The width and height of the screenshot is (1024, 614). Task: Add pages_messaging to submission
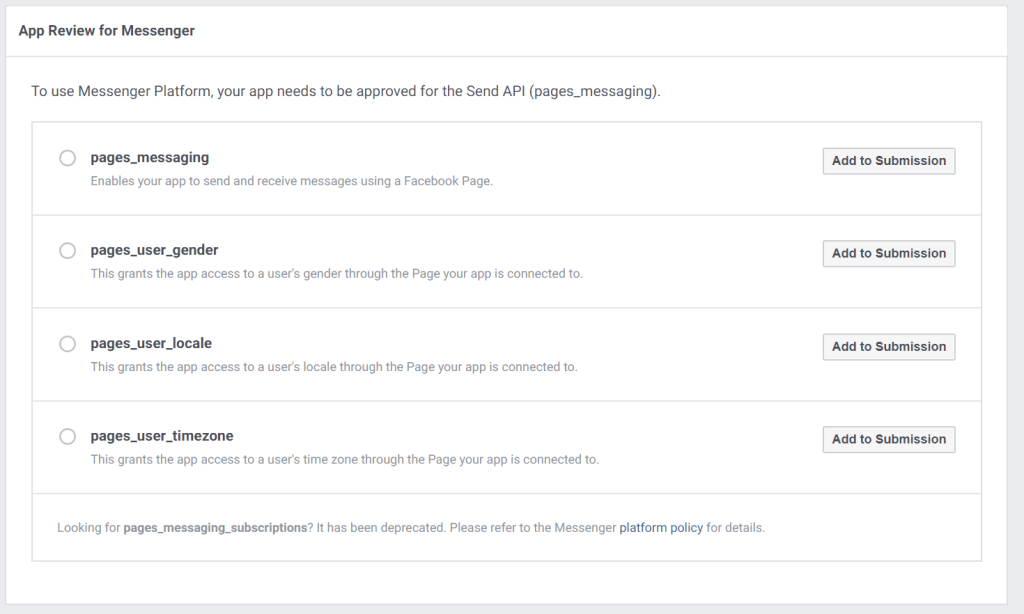pos(888,161)
